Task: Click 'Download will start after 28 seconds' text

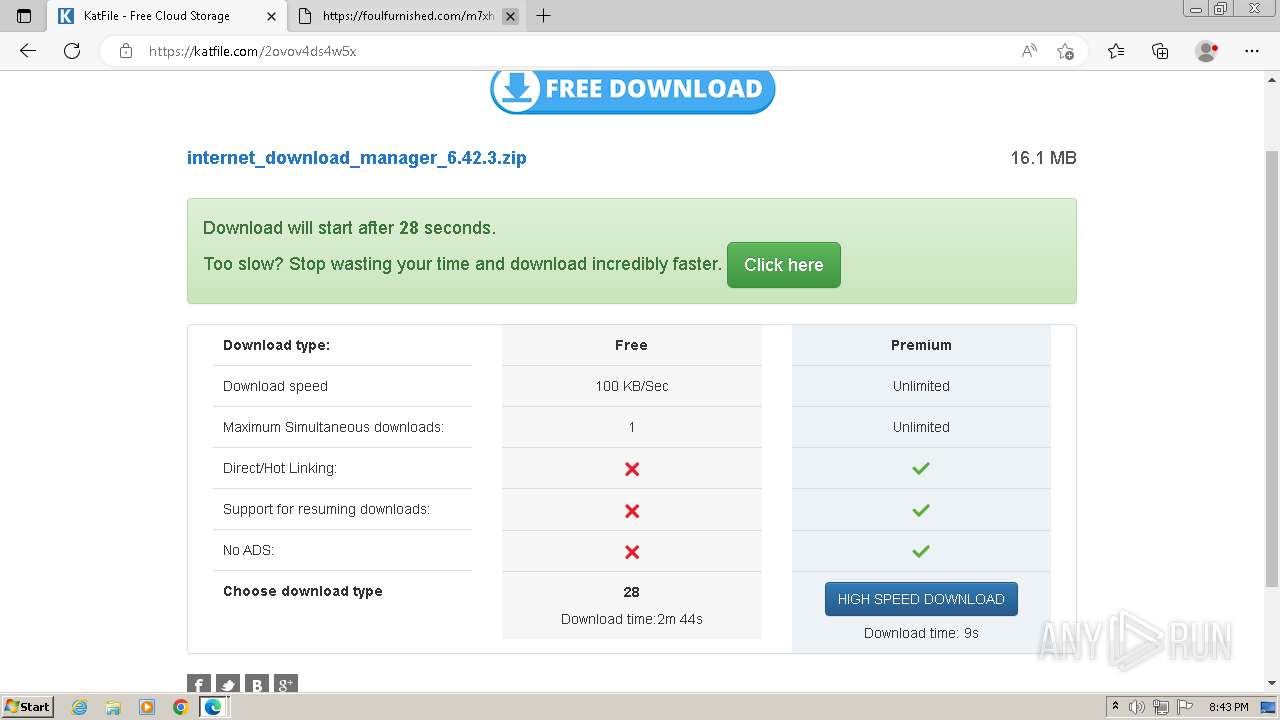Action: pos(349,228)
